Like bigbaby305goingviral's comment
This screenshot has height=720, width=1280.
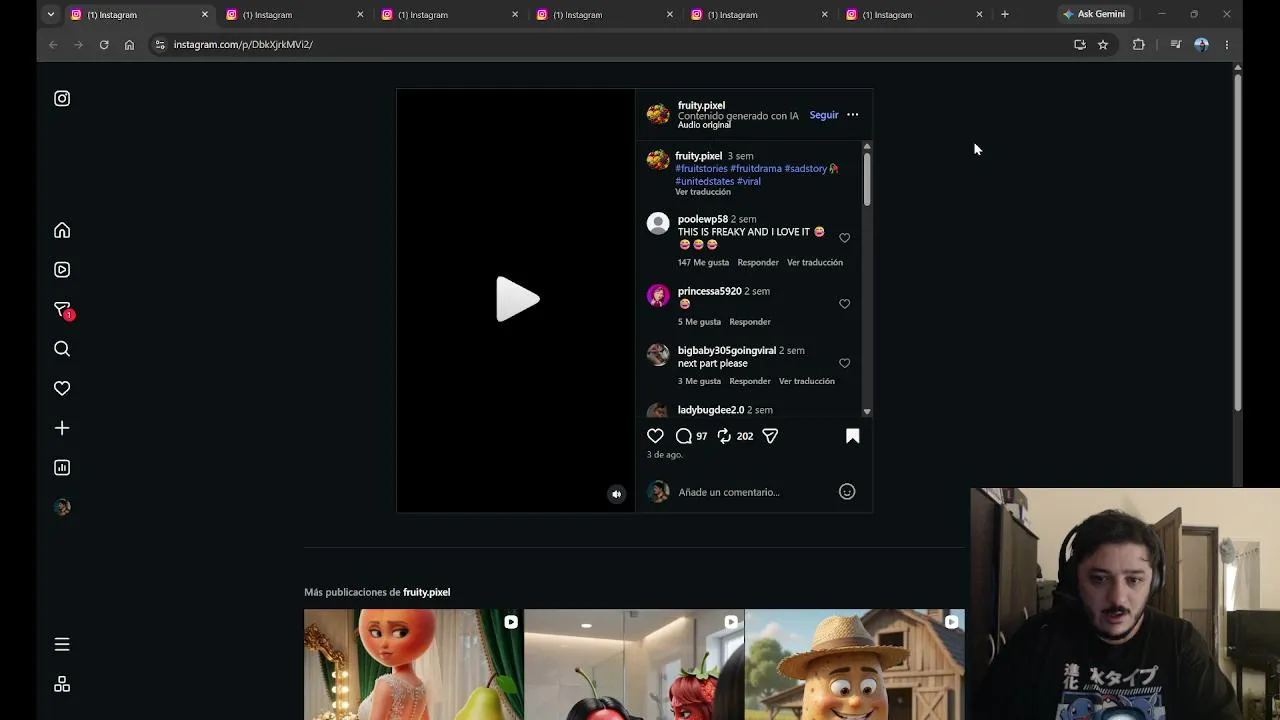point(845,363)
